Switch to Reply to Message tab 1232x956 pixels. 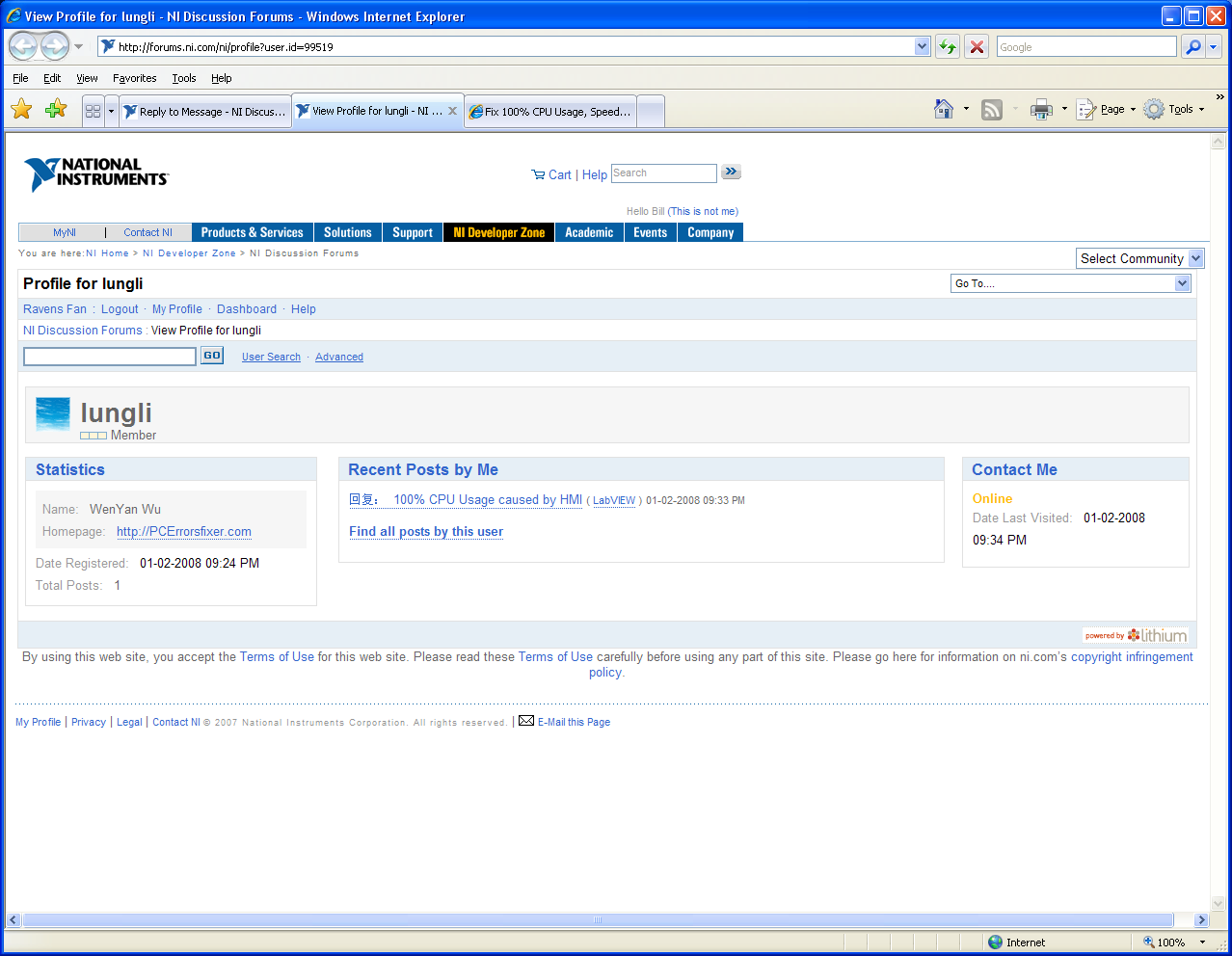tap(205, 112)
